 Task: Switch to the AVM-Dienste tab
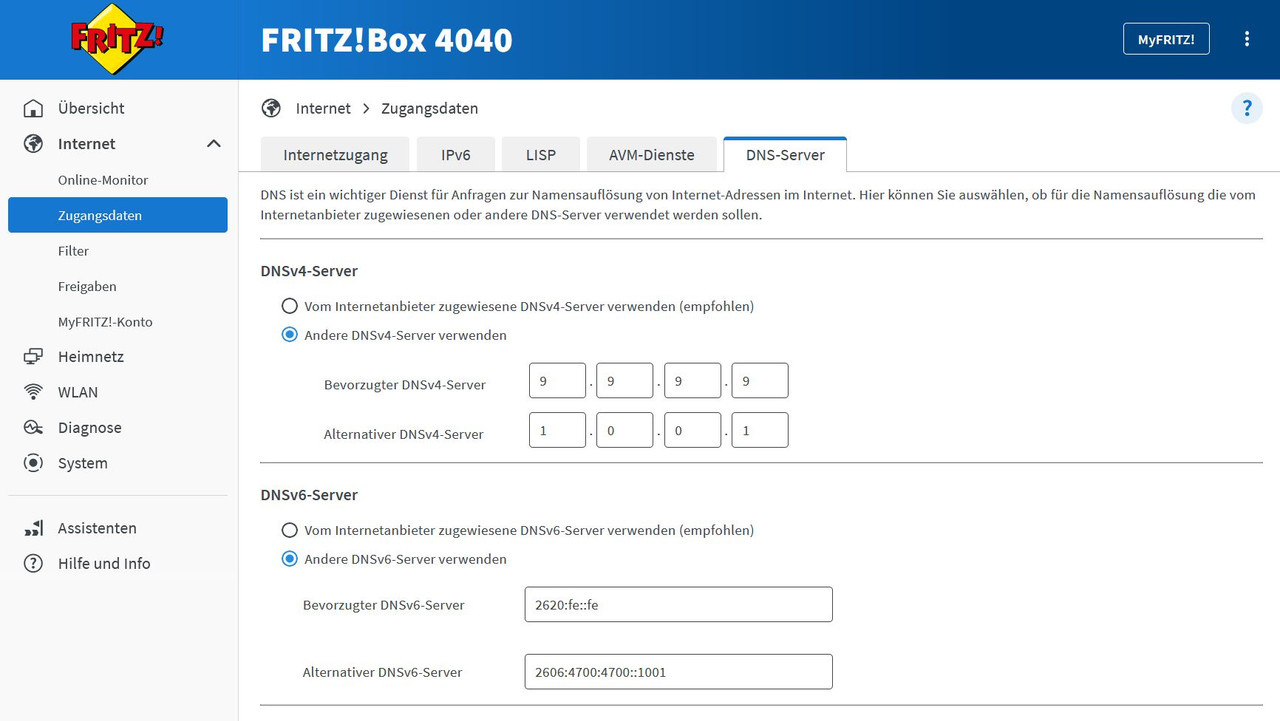click(x=652, y=155)
